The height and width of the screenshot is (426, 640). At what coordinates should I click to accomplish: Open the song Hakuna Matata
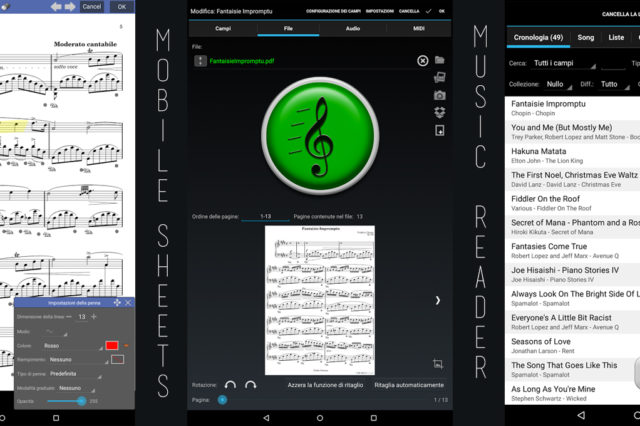click(572, 155)
